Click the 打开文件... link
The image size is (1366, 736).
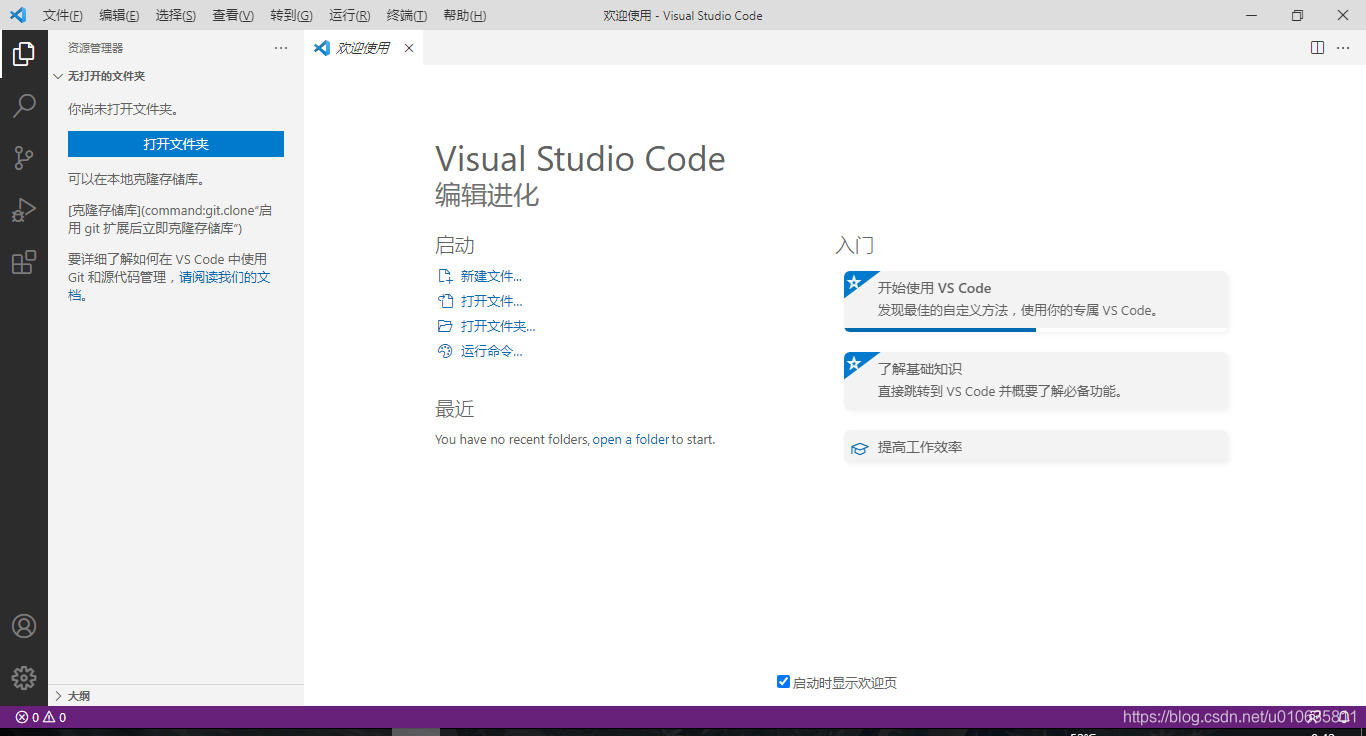pyautogui.click(x=491, y=301)
